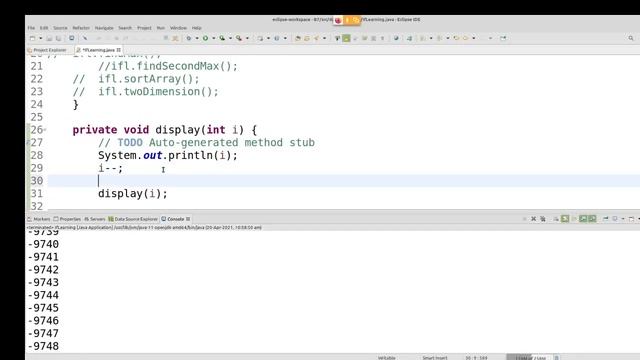Click the Save All toolbar icon

pyautogui.click(x=59, y=38)
